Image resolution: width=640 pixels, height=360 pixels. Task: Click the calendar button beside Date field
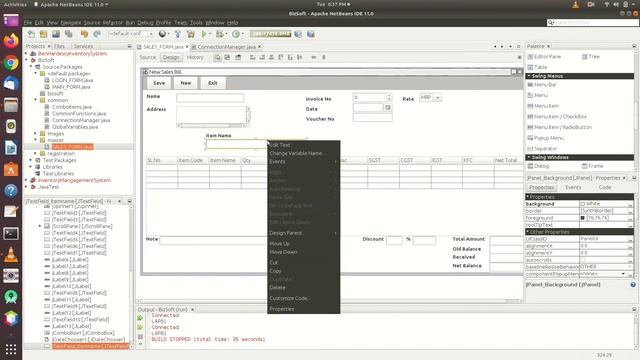[388, 108]
